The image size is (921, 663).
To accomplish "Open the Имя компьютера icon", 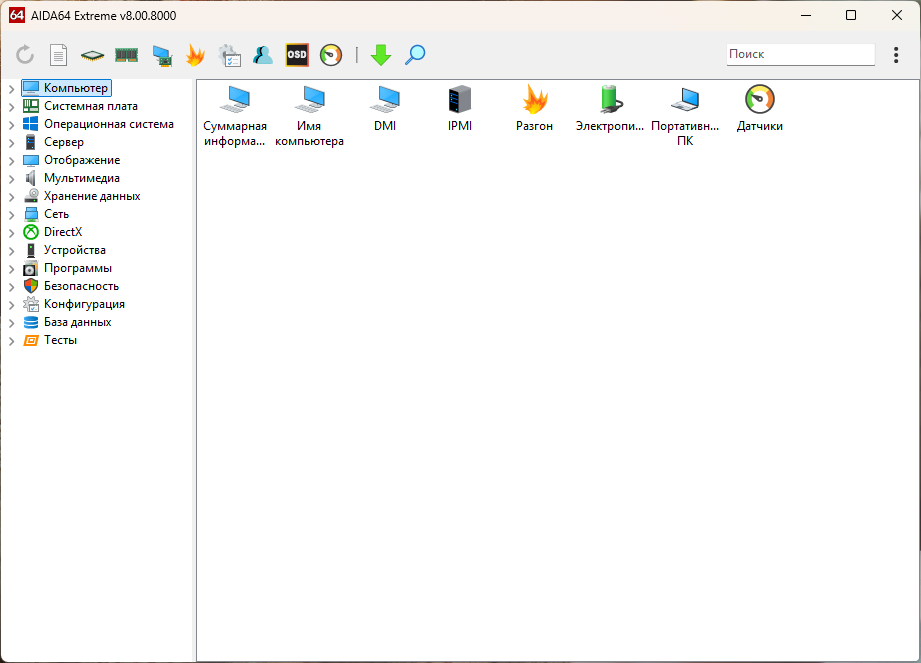I will click(310, 116).
